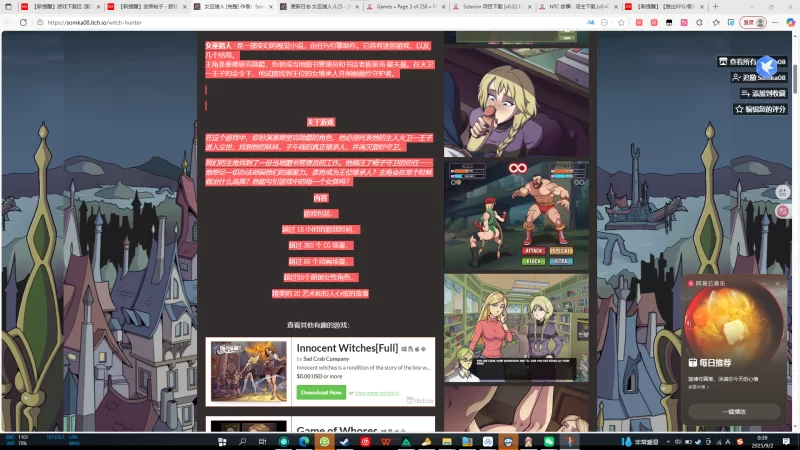Open the Windows Start menu
800x450 pixels.
click(222, 442)
